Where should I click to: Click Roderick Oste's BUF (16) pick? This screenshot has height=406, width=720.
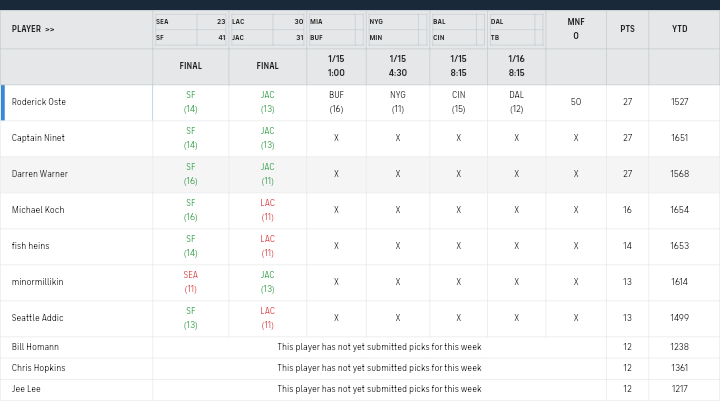[336, 102]
